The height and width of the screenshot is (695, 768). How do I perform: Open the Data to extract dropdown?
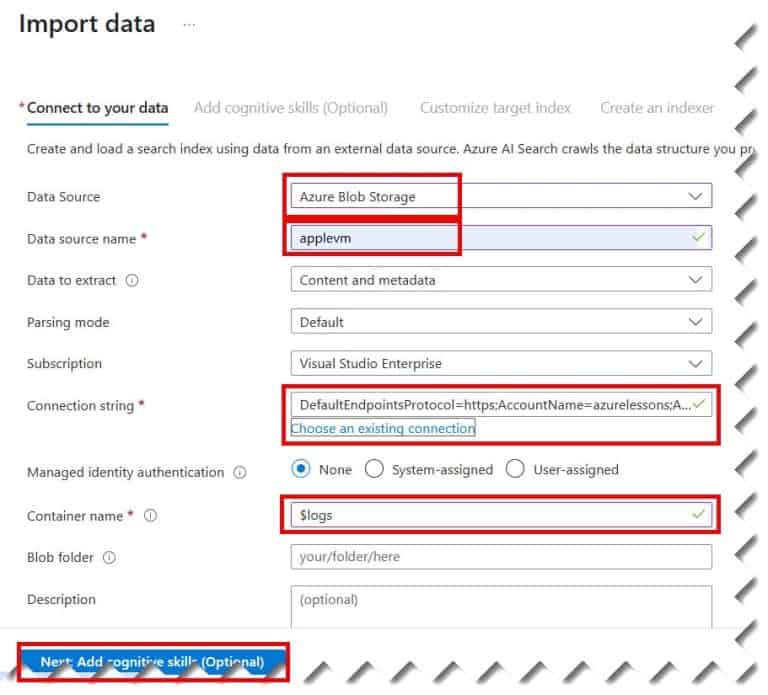[x=501, y=280]
